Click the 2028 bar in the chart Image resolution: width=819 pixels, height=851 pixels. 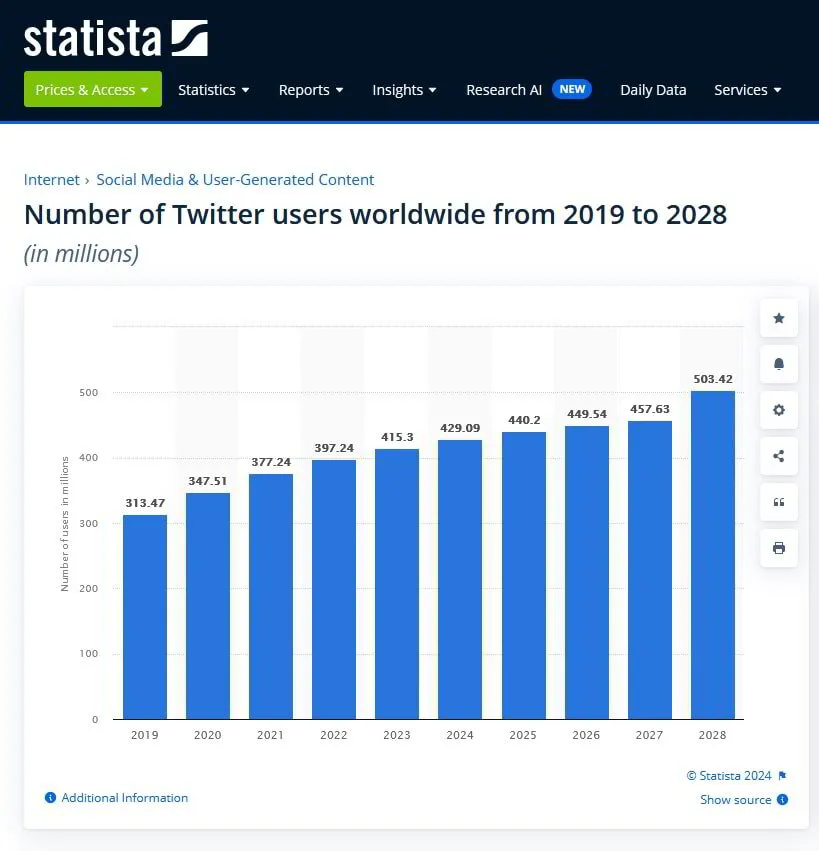click(712, 555)
